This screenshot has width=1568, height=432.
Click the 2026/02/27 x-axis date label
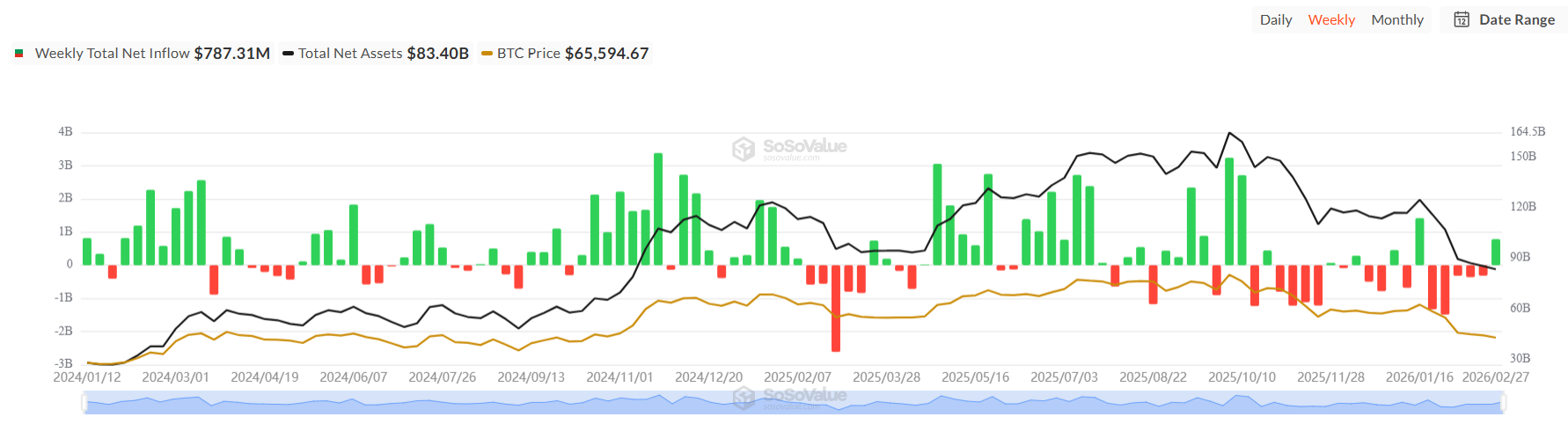(x=1495, y=377)
